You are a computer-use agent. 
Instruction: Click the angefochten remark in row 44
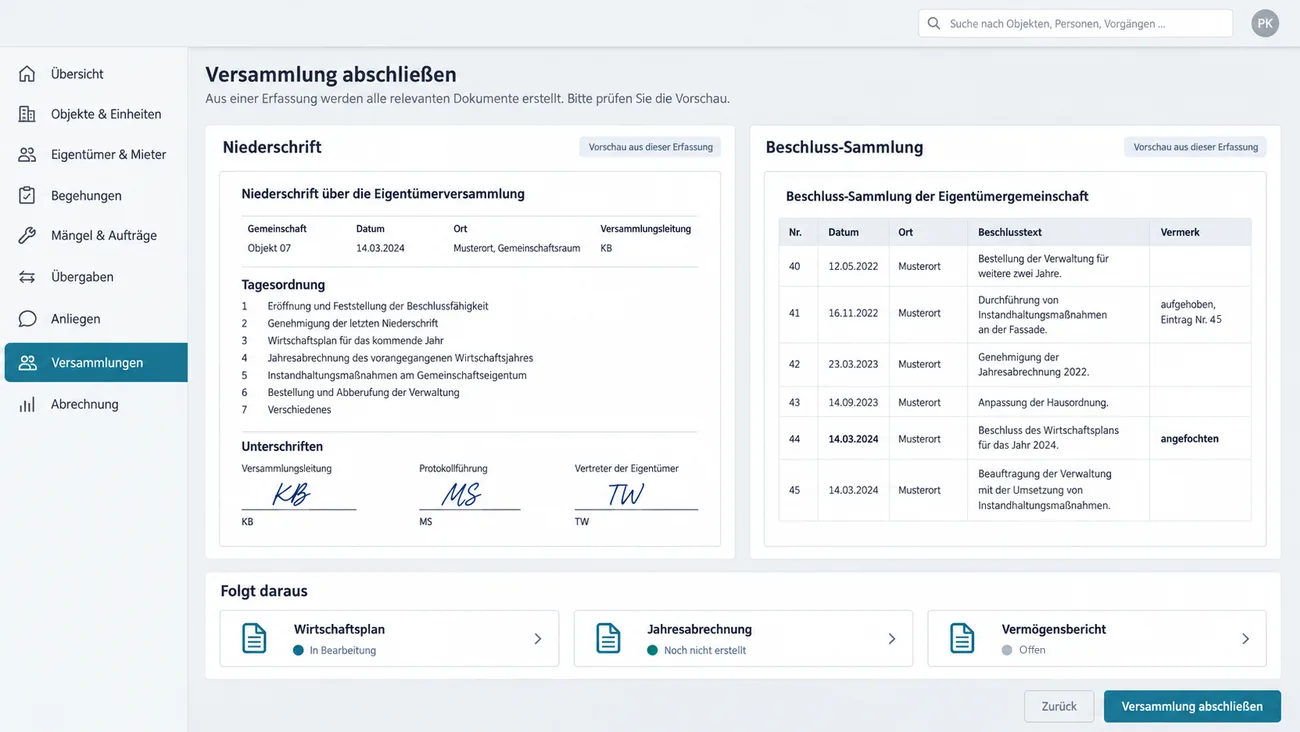pyautogui.click(x=1189, y=439)
